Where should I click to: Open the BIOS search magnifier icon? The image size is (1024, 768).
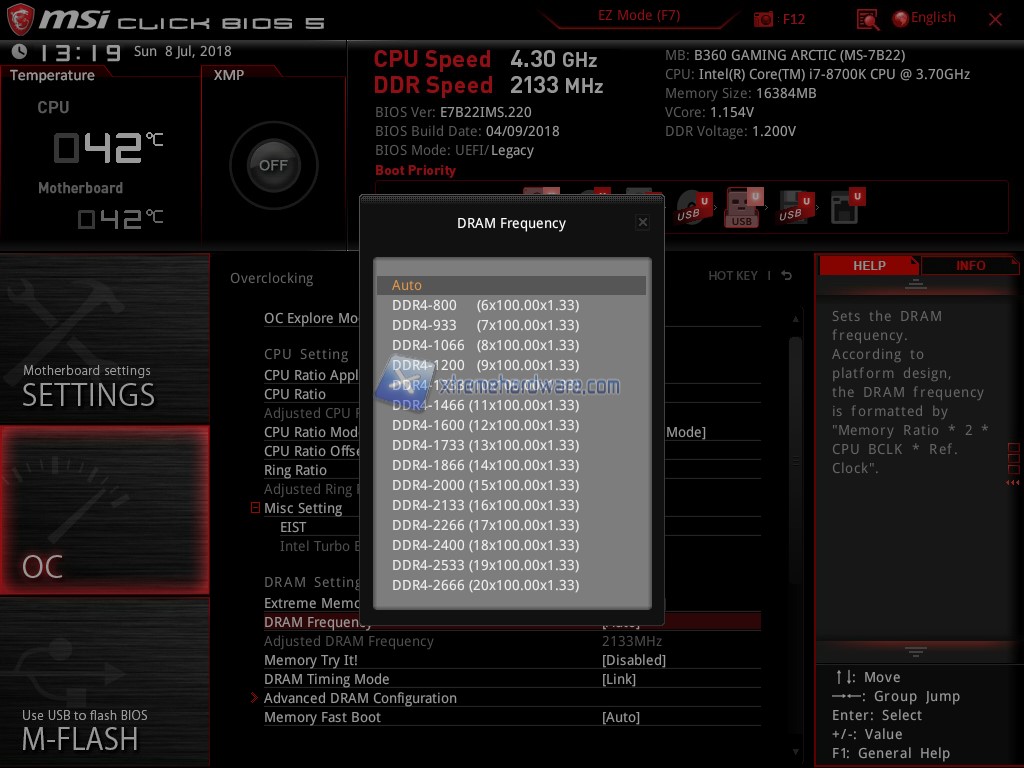pos(867,19)
